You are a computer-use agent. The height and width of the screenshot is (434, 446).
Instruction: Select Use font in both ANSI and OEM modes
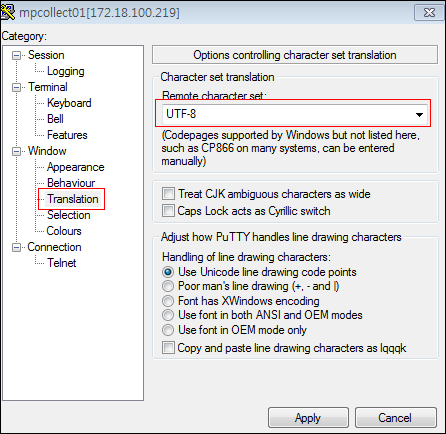pyautogui.click(x=168, y=315)
